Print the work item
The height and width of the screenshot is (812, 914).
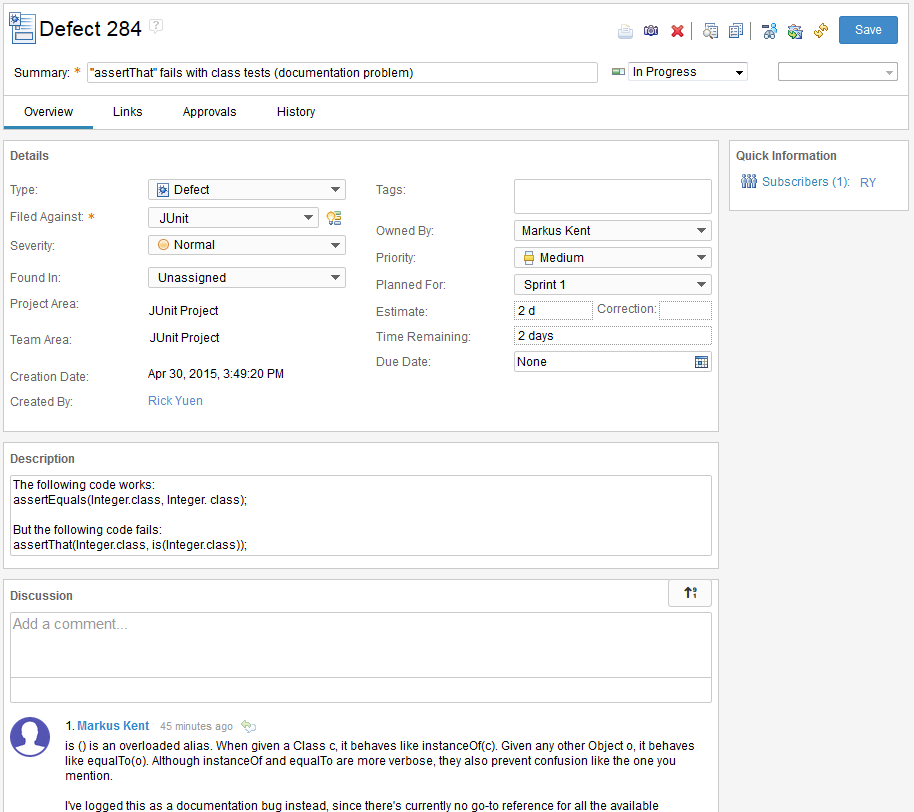click(625, 31)
